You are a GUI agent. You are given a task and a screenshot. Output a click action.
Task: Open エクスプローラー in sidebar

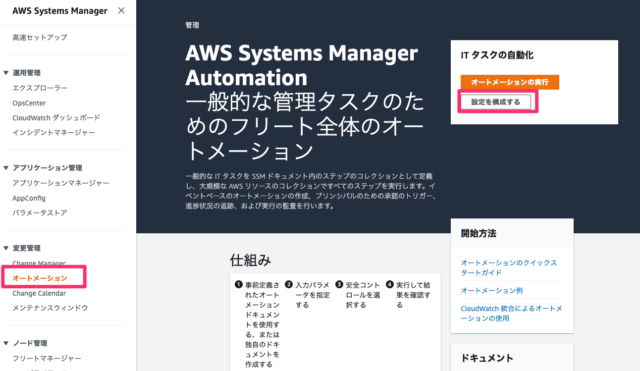pyautogui.click(x=40, y=88)
